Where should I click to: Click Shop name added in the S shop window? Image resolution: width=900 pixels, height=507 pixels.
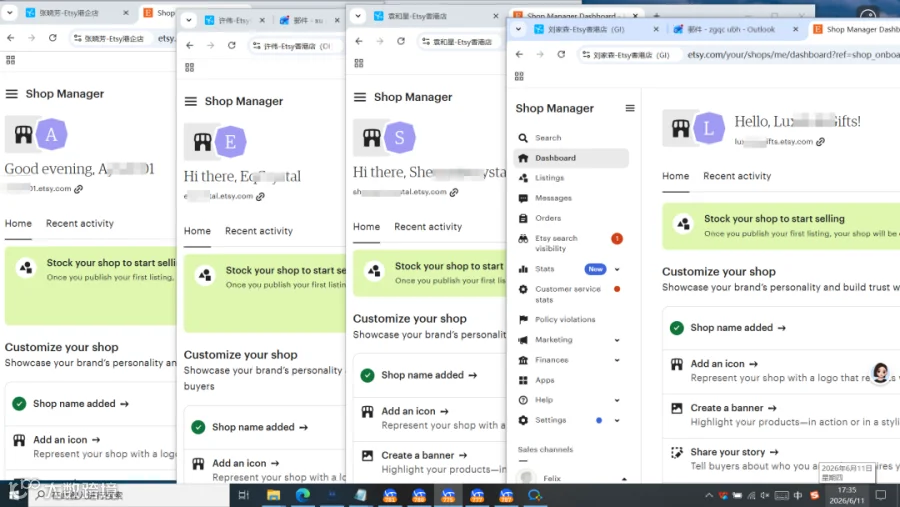pos(429,375)
